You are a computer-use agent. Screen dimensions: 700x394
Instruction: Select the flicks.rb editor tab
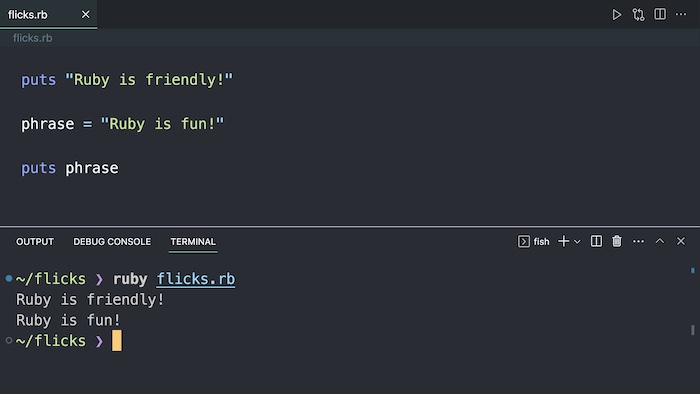pyautogui.click(x=48, y=14)
